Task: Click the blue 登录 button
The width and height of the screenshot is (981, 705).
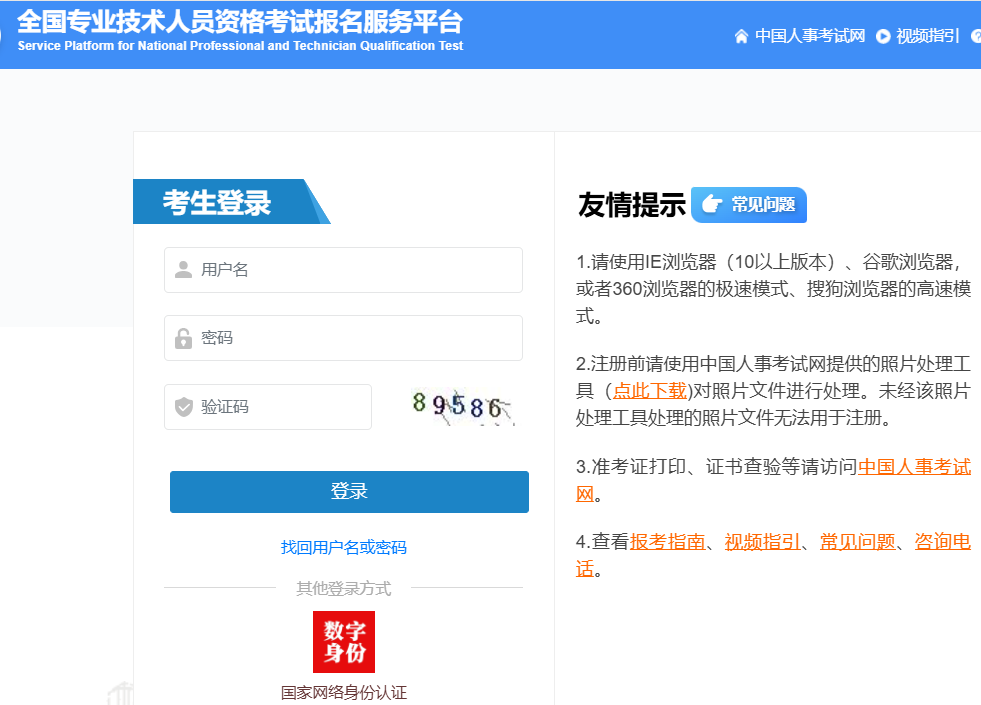Action: pyautogui.click(x=349, y=492)
